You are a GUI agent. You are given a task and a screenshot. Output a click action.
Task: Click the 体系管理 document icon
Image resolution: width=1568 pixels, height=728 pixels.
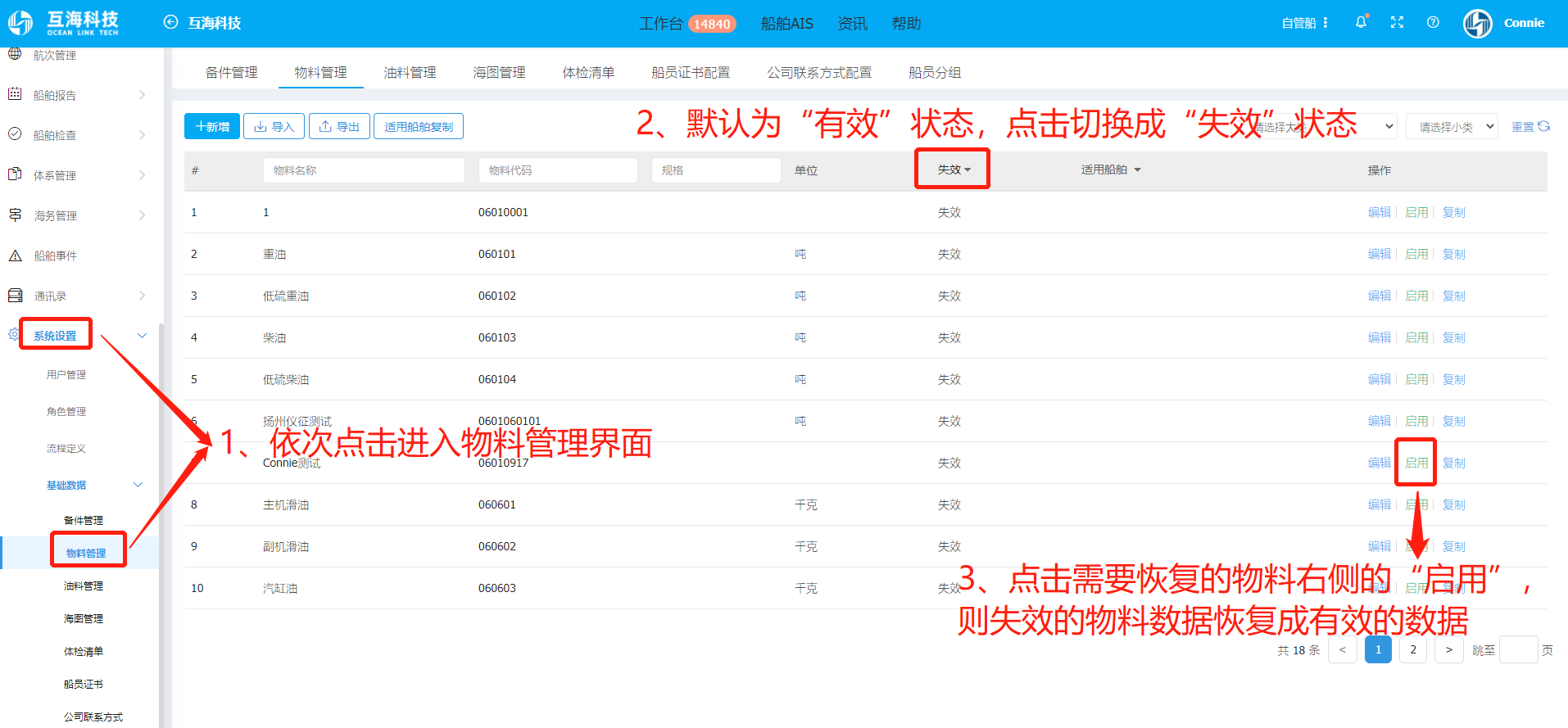pyautogui.click(x=15, y=174)
